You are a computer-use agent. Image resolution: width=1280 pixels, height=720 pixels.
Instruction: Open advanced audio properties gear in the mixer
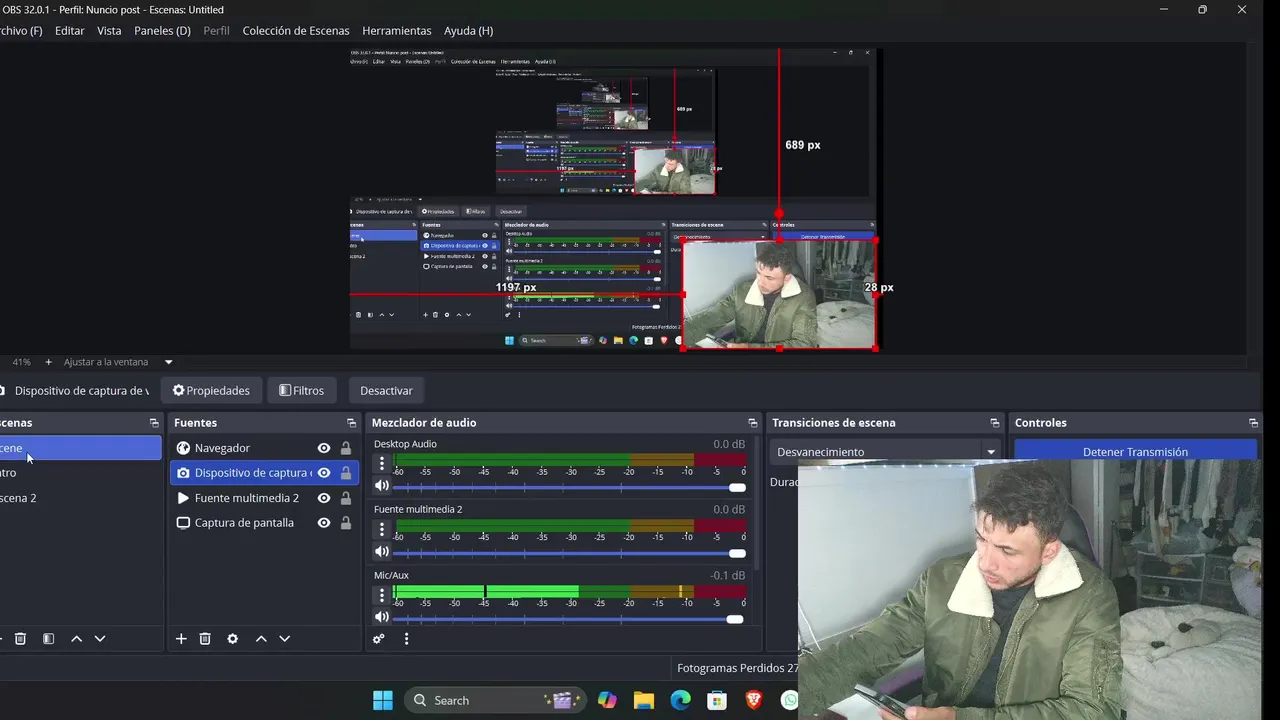pos(379,639)
